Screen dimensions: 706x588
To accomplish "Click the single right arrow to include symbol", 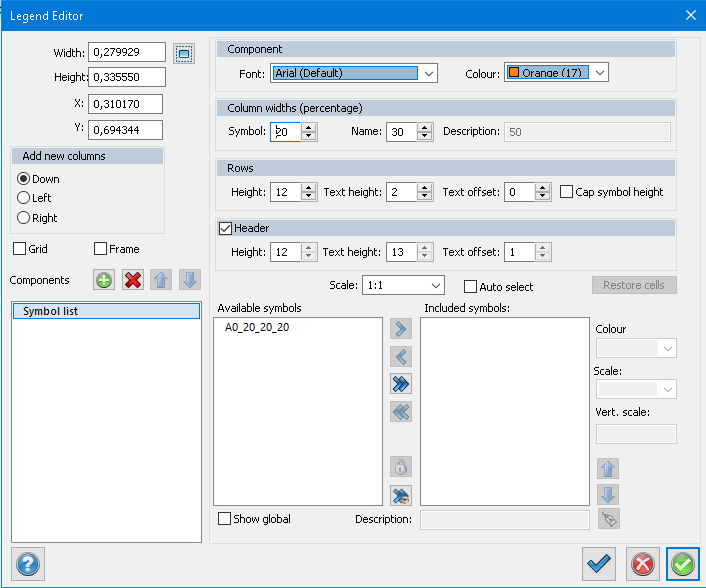I will [401, 328].
